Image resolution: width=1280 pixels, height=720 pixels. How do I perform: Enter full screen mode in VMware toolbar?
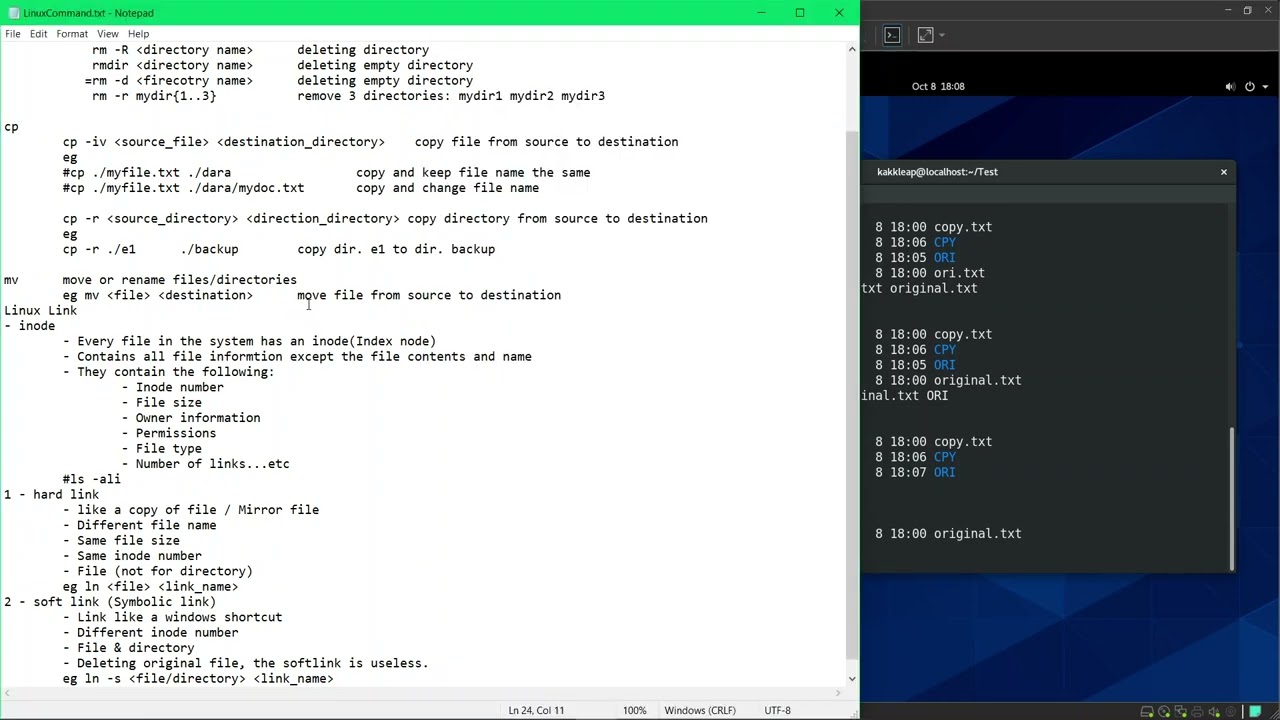click(925, 35)
